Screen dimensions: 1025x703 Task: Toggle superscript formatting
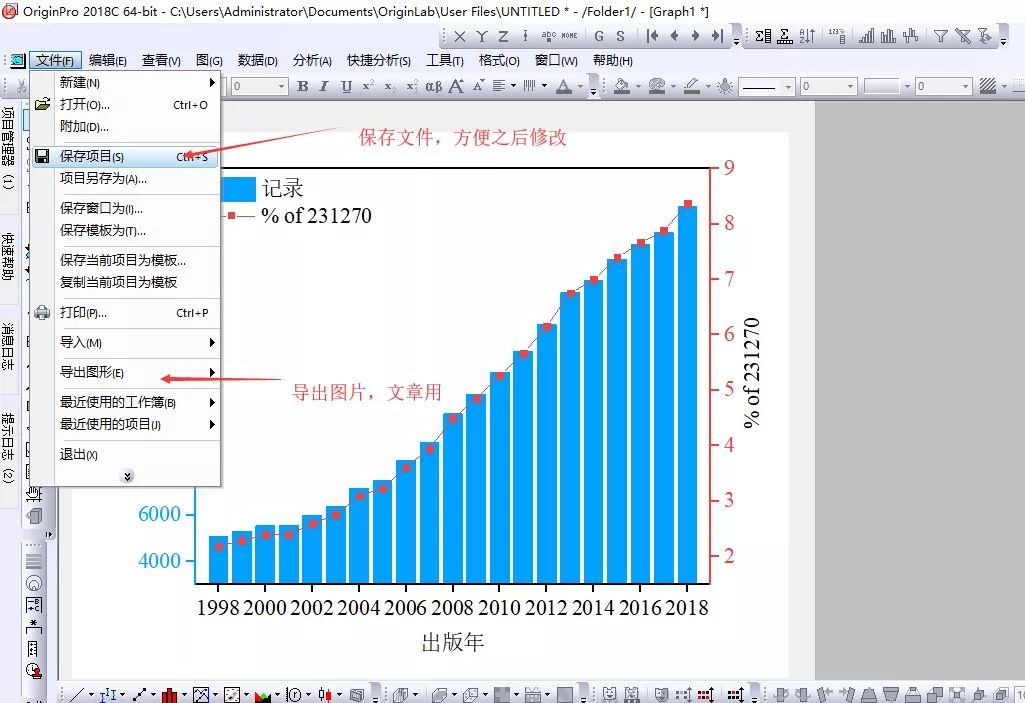(369, 86)
